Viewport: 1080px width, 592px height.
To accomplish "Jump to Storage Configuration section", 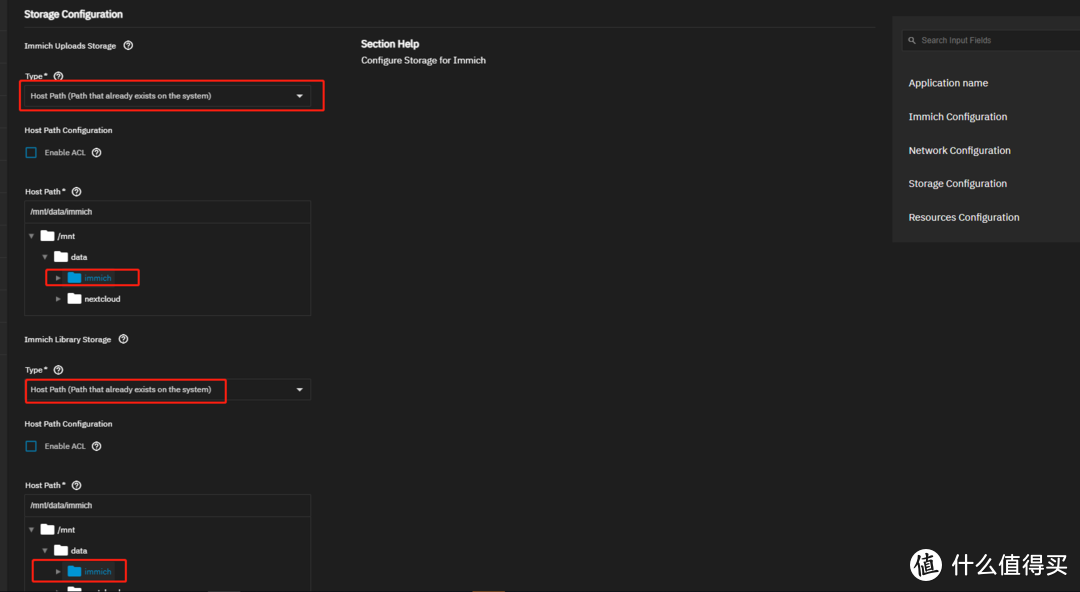I will click(x=957, y=183).
